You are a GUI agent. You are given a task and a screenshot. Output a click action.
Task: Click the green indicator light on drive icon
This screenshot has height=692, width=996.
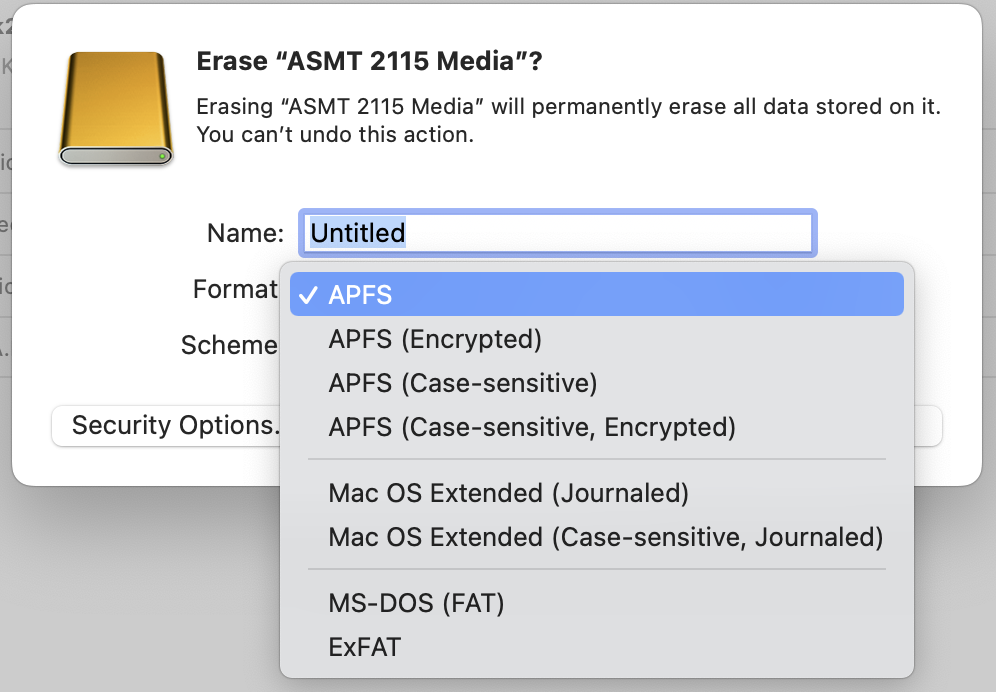point(162,156)
